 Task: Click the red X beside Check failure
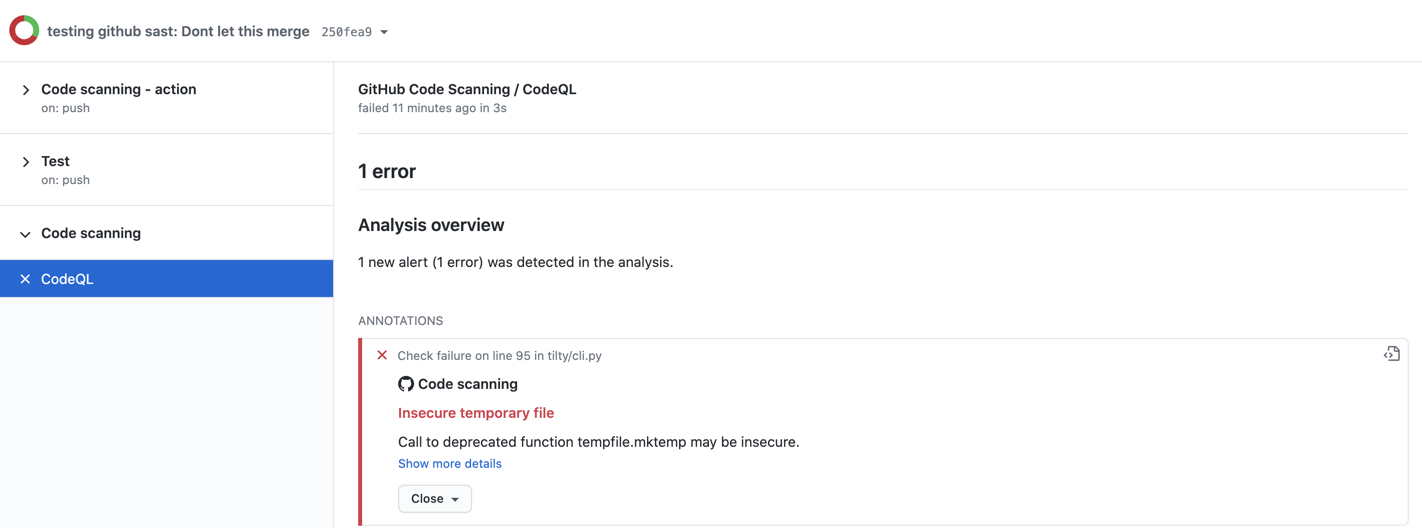(382, 355)
